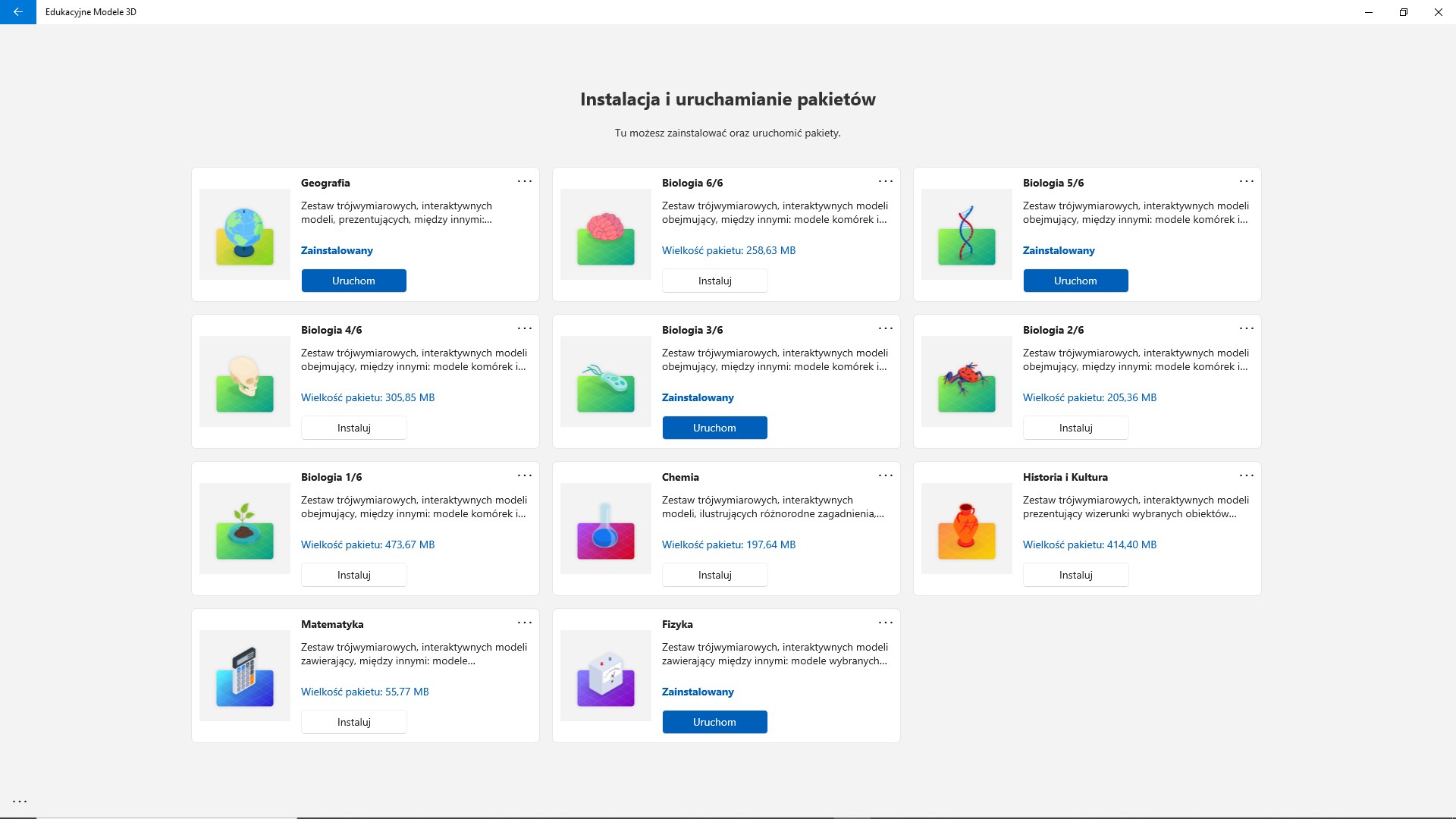Image resolution: width=1456 pixels, height=819 pixels.
Task: Open the Fizyka package options menu
Action: (886, 623)
